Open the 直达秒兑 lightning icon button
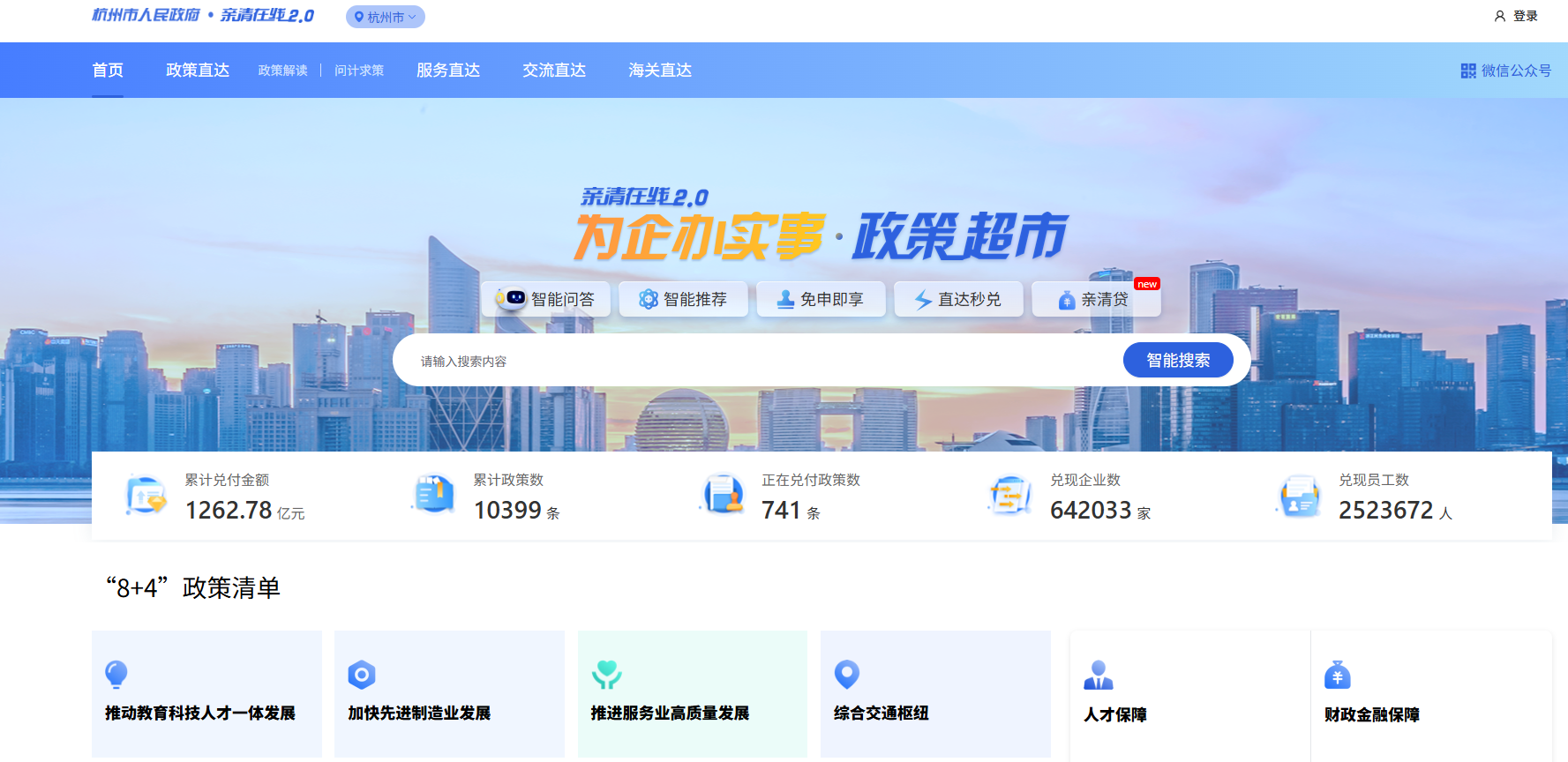The width and height of the screenshot is (1568, 762). tap(923, 300)
